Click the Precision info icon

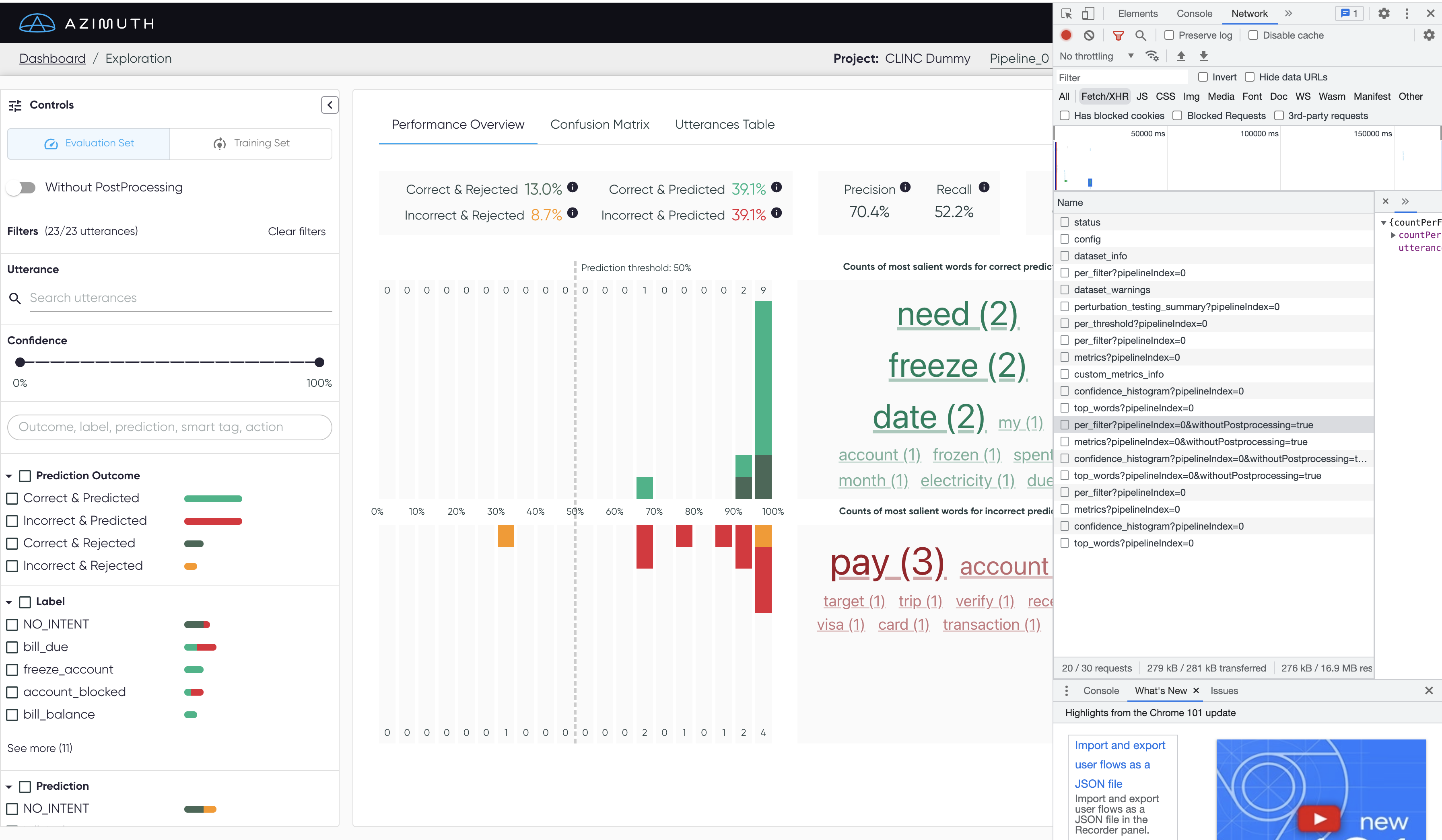pyautogui.click(x=905, y=187)
